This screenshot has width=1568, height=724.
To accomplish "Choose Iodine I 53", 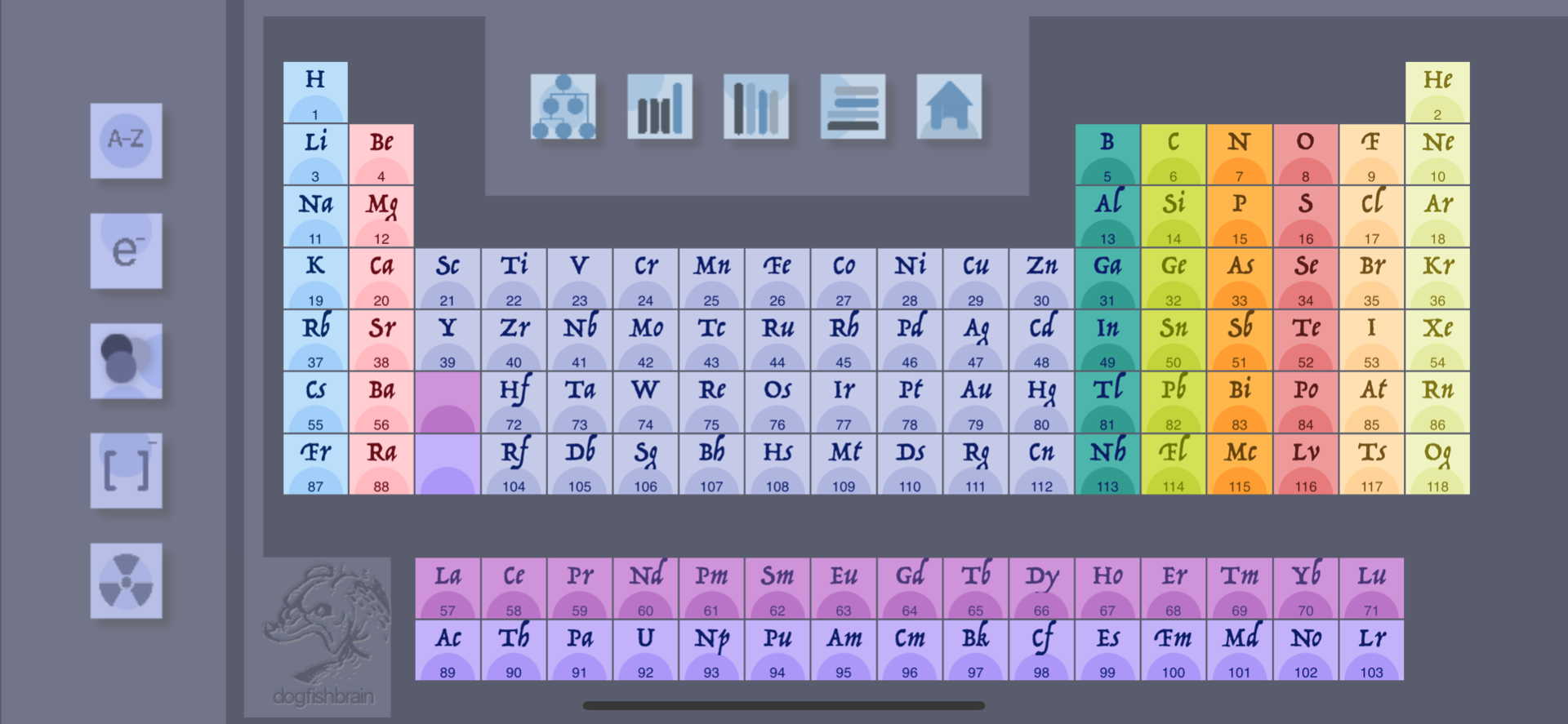I will coord(1371,340).
